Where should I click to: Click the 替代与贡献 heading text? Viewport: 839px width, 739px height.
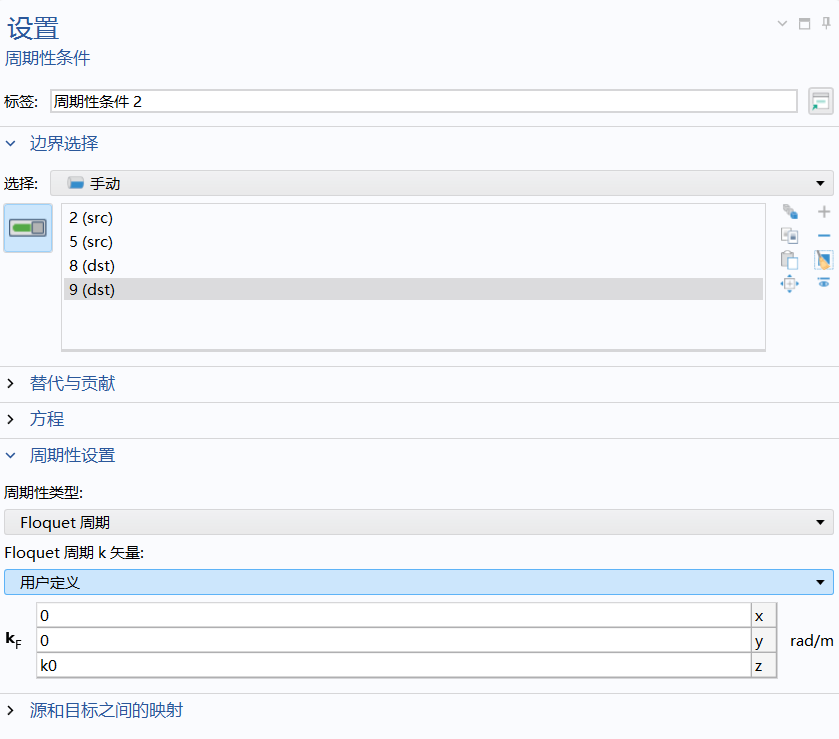72,383
